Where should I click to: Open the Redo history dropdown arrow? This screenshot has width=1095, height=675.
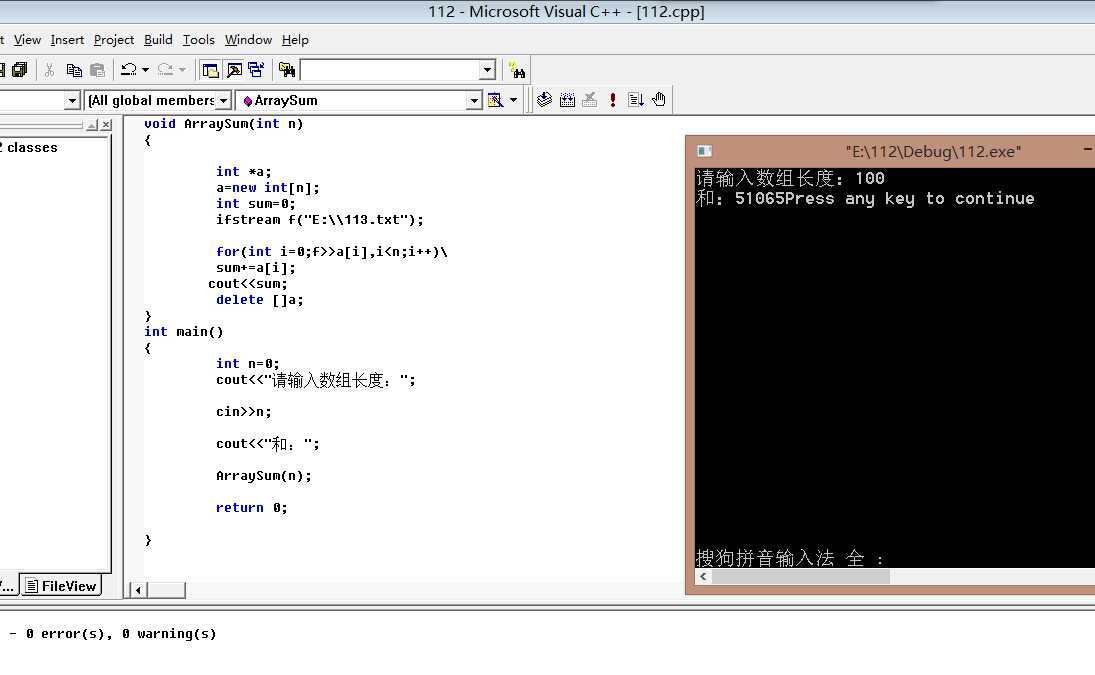[182, 69]
